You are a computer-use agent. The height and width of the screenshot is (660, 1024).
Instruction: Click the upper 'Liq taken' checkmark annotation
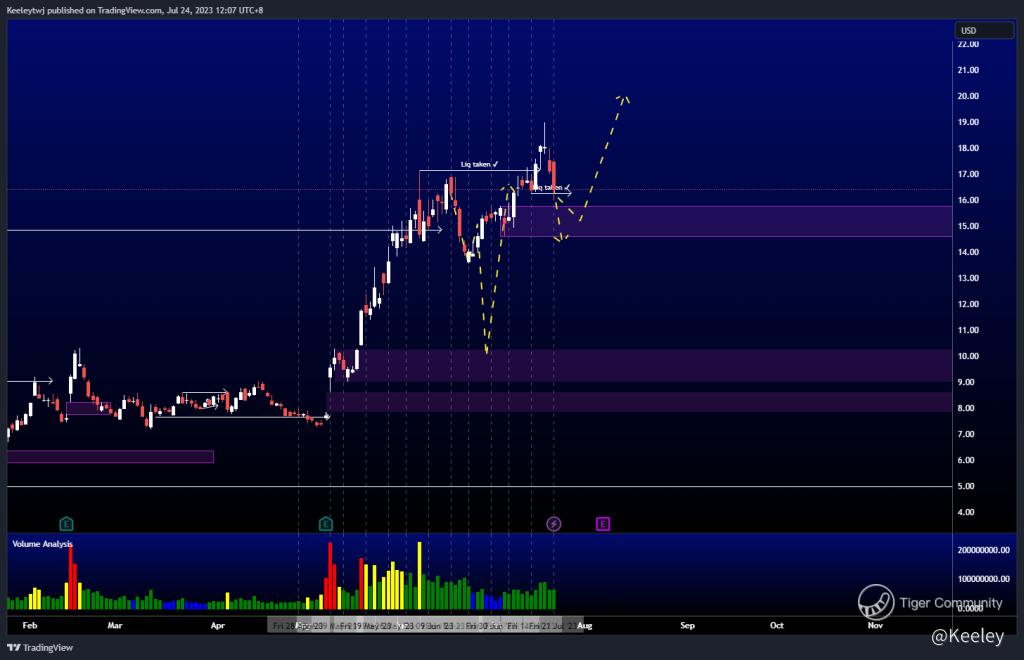click(x=479, y=165)
